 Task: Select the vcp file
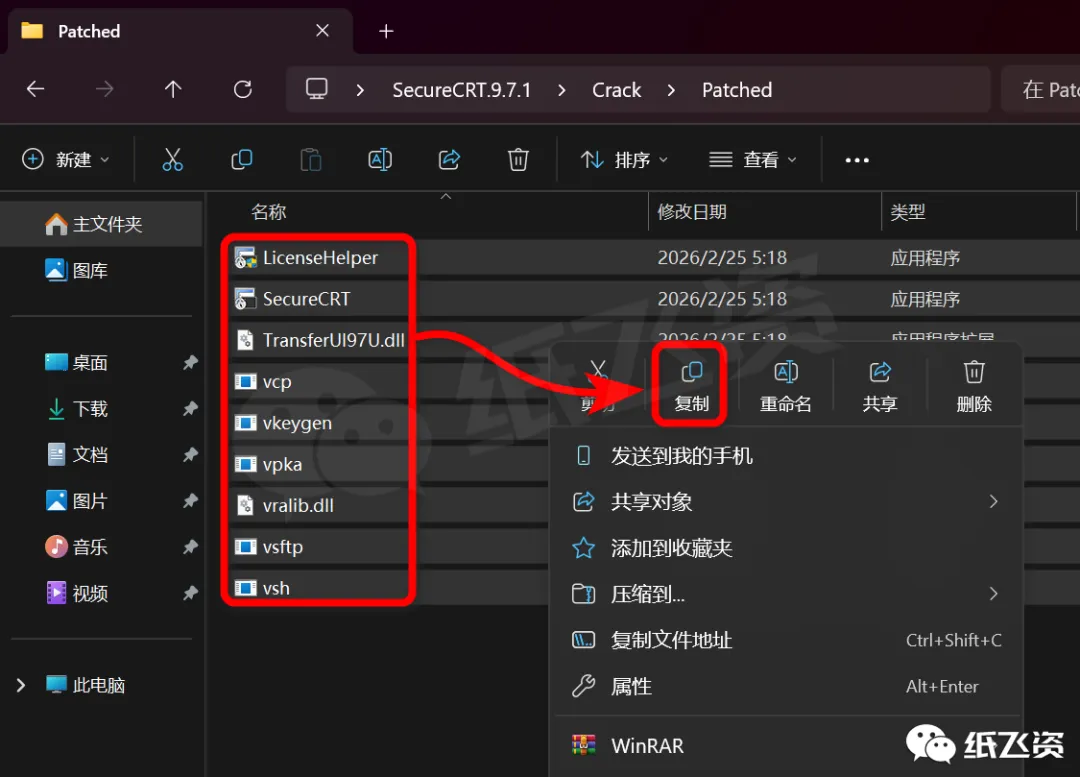[277, 382]
